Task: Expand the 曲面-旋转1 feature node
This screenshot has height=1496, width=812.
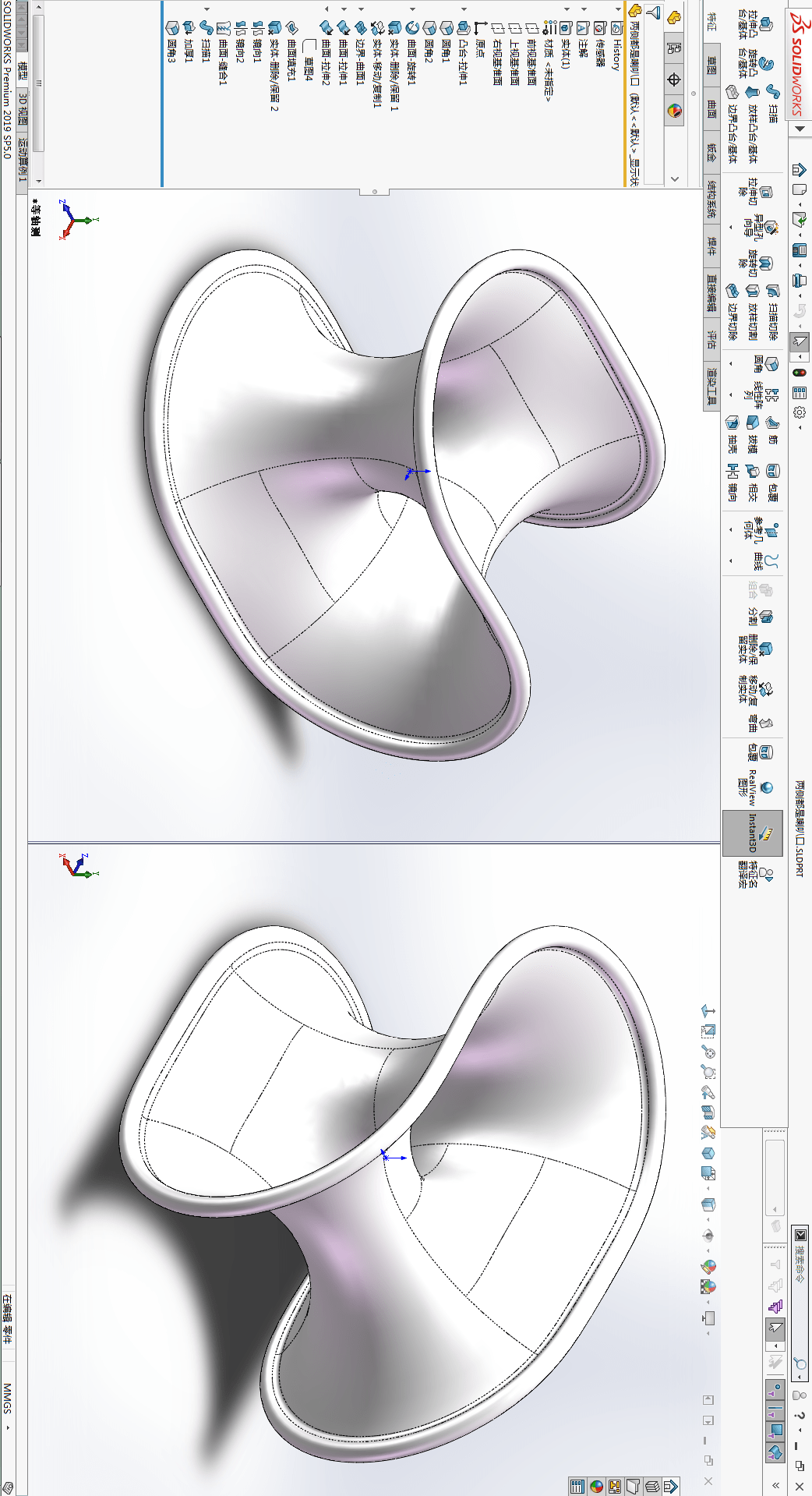Action: (x=412, y=9)
